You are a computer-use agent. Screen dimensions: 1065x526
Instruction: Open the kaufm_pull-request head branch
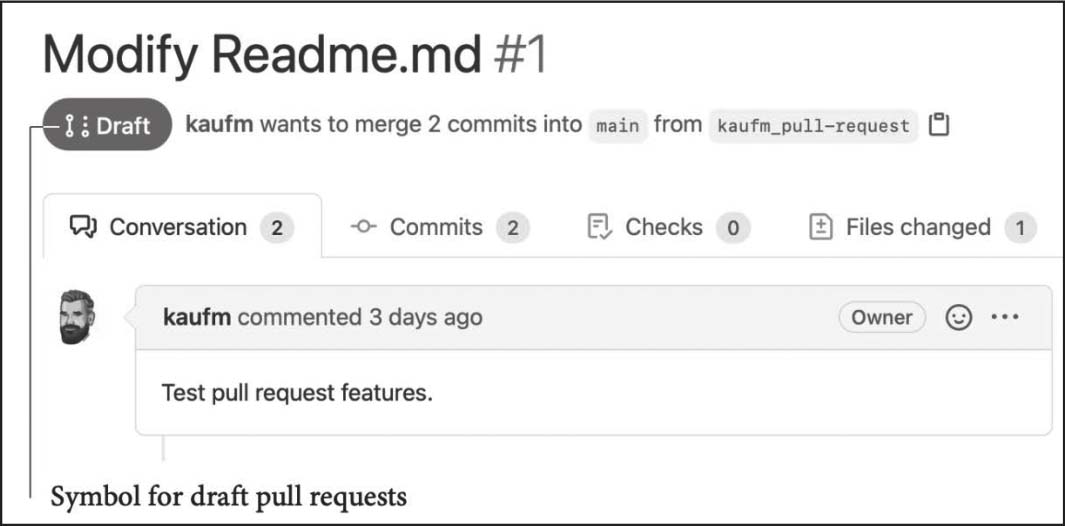(812, 126)
